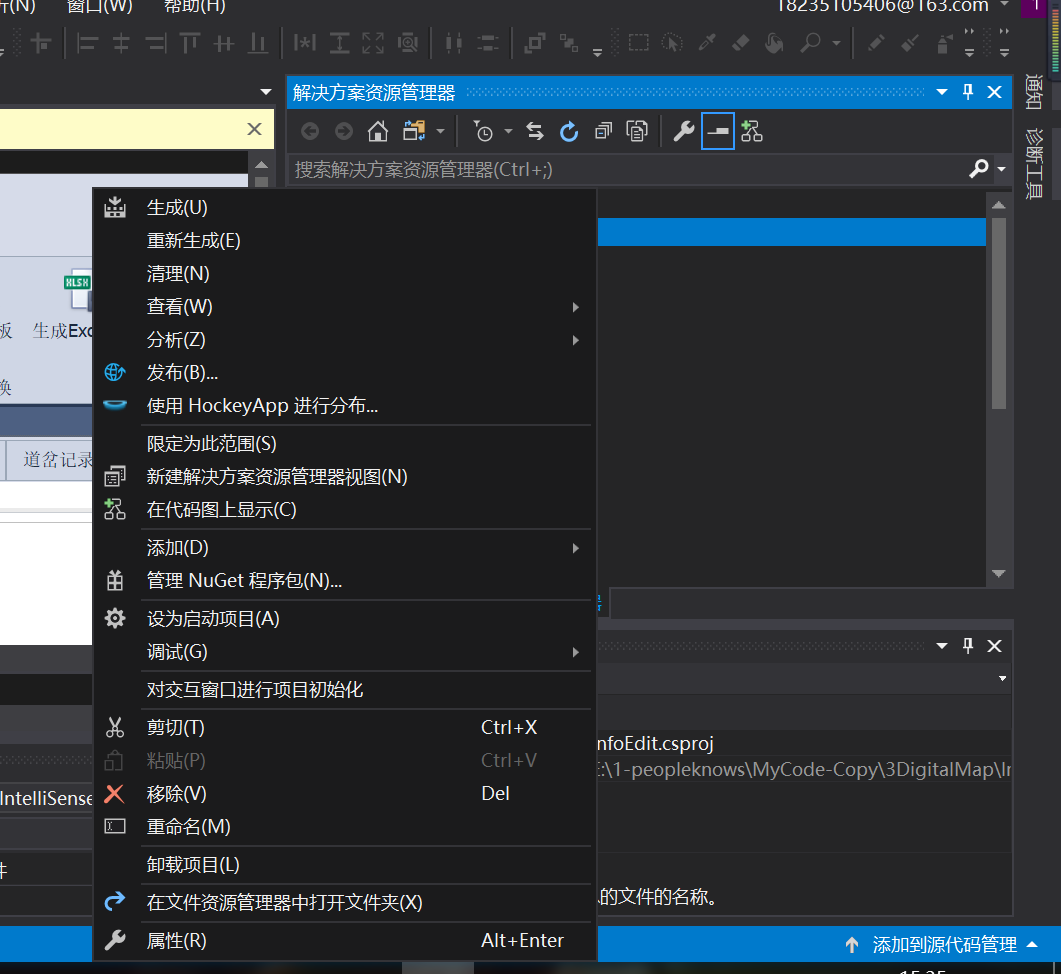Open the dropdown beside the view switch icon

[x=441, y=131]
